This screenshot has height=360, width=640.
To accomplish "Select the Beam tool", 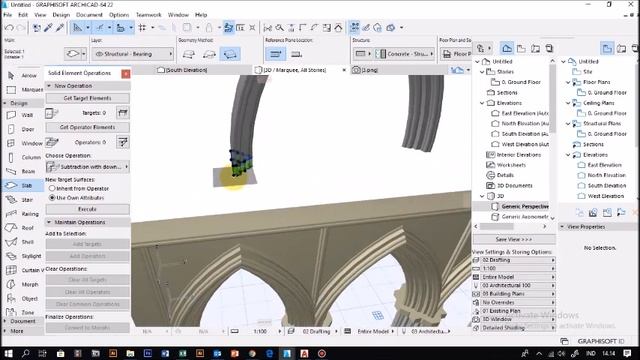I will pos(24,171).
